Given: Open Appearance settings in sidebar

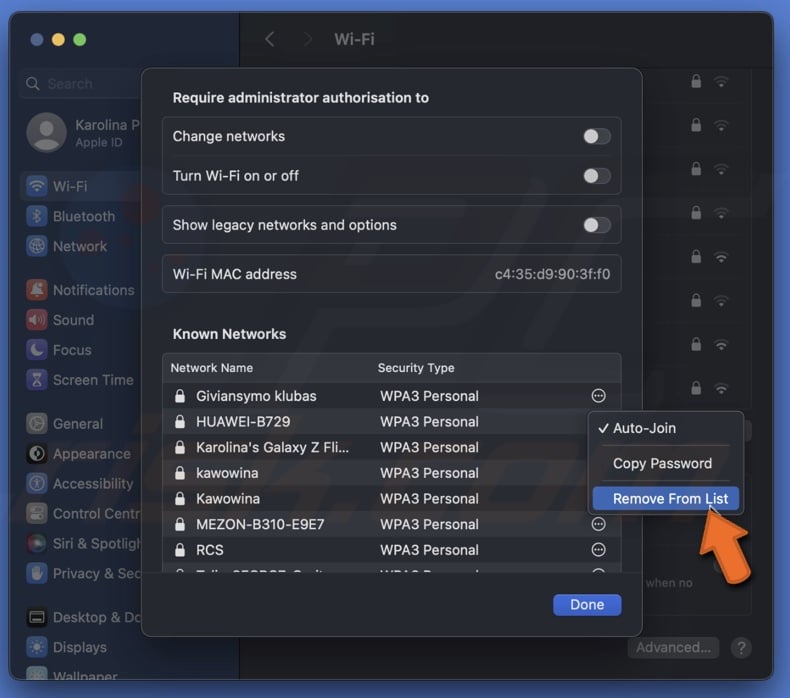Looking at the screenshot, I should (81, 454).
